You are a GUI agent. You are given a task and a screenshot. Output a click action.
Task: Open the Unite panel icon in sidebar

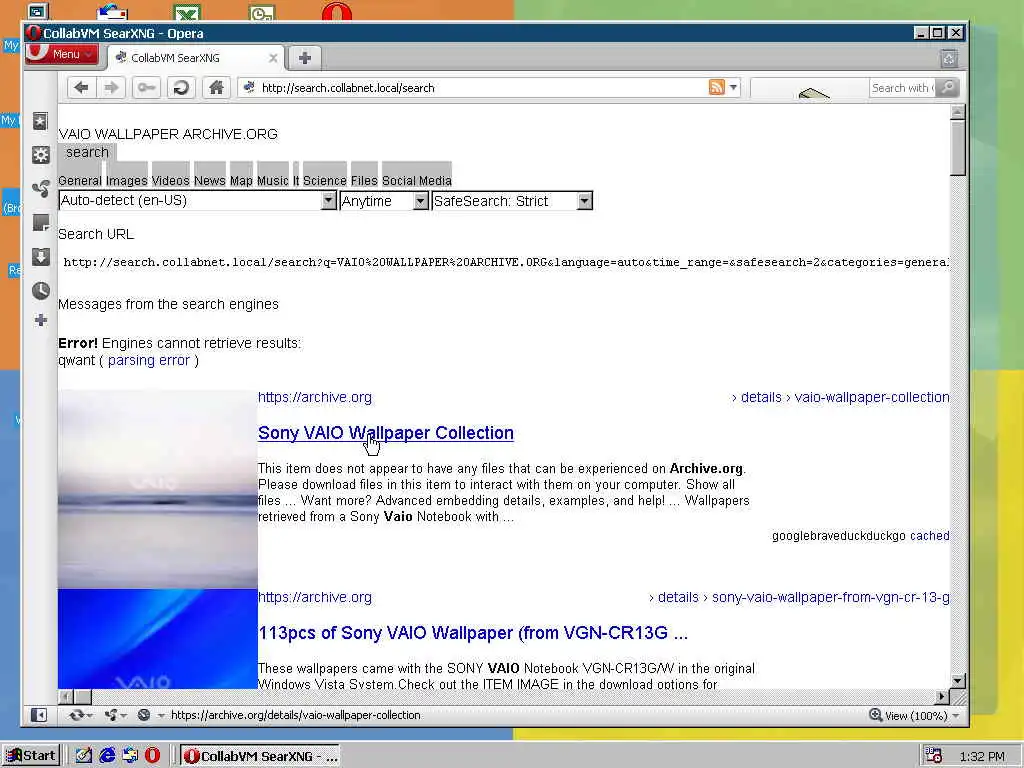[40, 189]
